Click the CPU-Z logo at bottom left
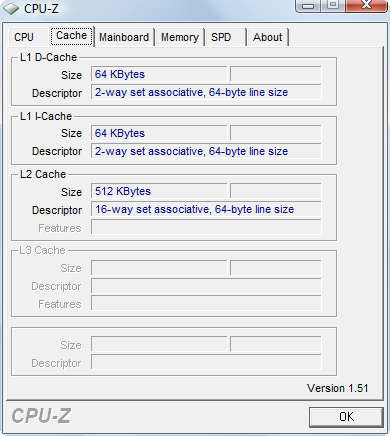The height and width of the screenshot is (436, 390). tap(41, 416)
